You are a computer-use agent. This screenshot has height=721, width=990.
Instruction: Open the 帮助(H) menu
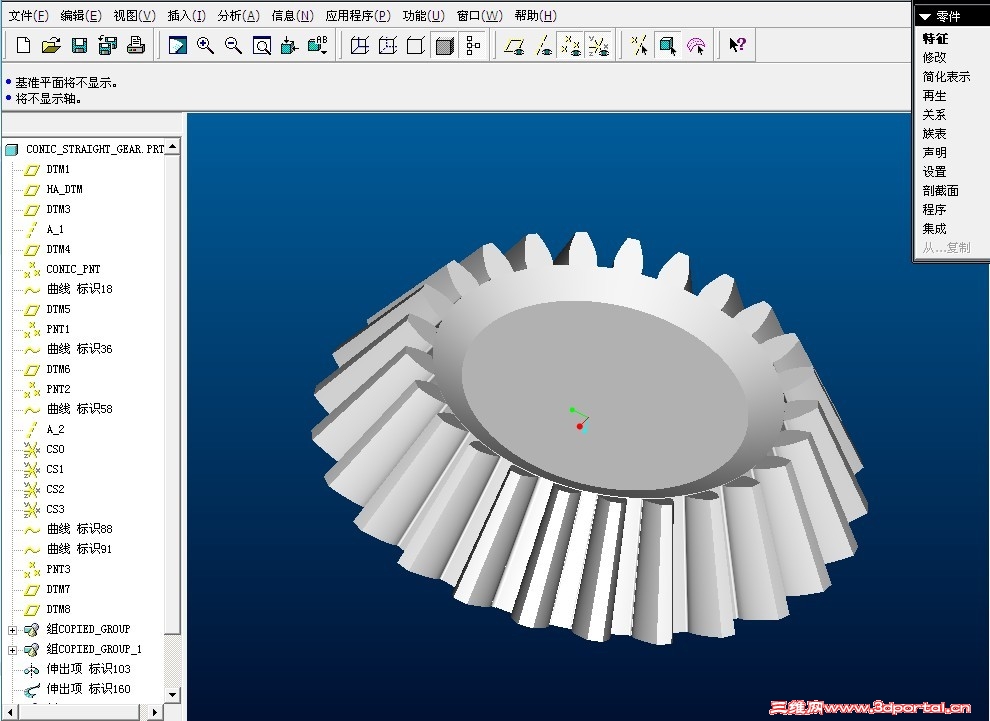click(x=535, y=16)
